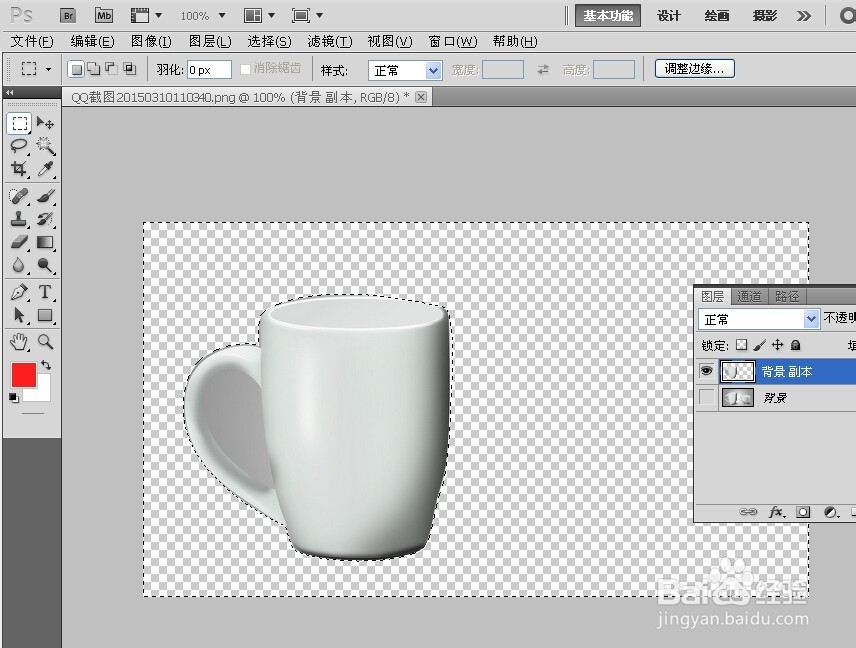Open the 滤镜(T) menu
Screen dimensions: 856x648
point(330,41)
